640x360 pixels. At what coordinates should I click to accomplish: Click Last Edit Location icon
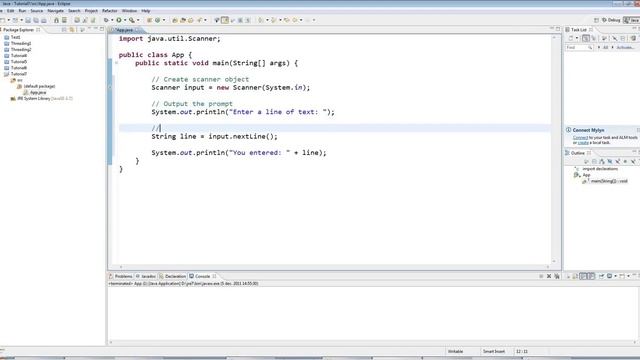(287, 20)
